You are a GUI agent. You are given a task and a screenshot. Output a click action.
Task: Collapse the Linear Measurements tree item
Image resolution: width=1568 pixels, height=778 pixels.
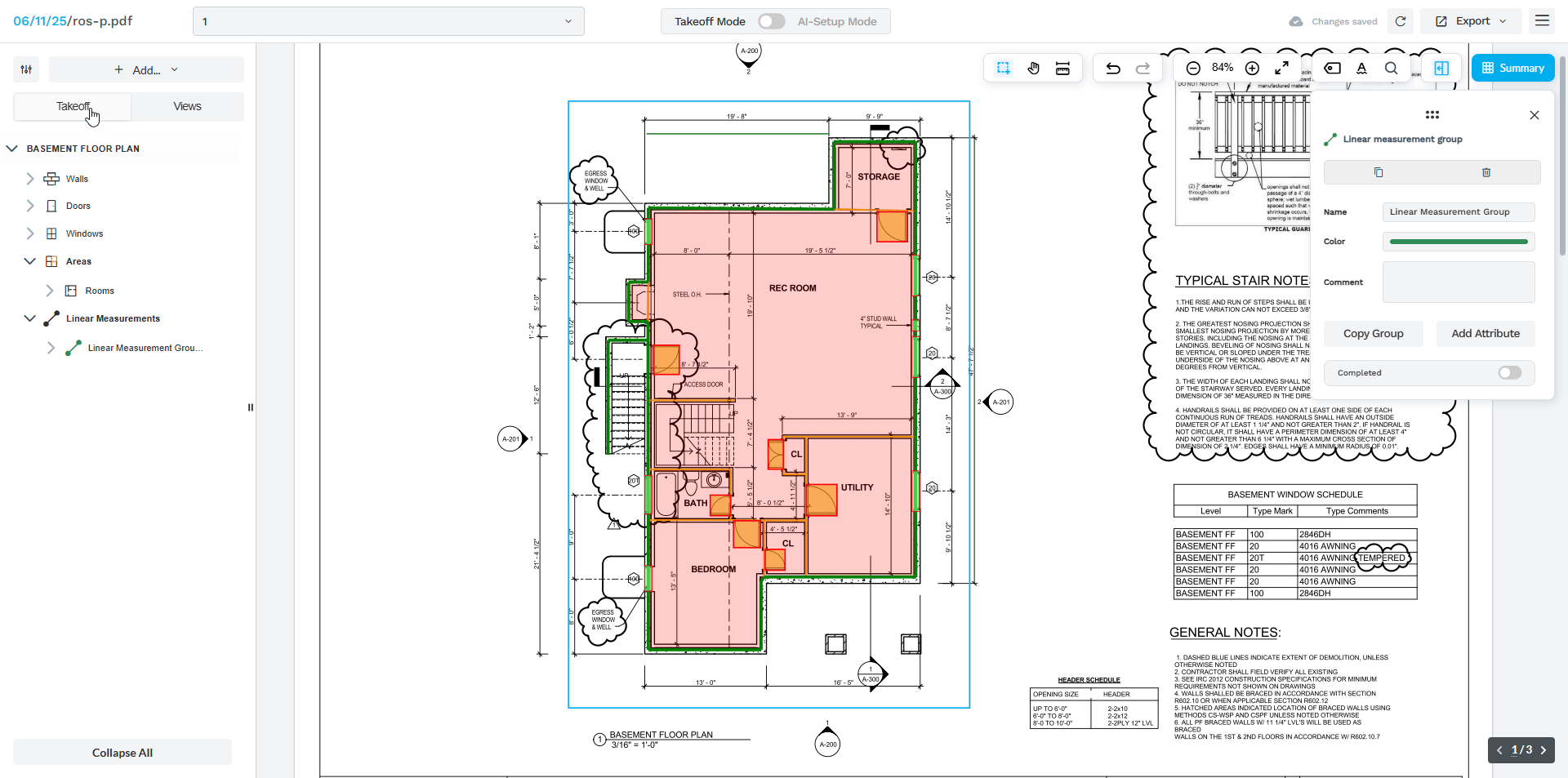(x=30, y=318)
